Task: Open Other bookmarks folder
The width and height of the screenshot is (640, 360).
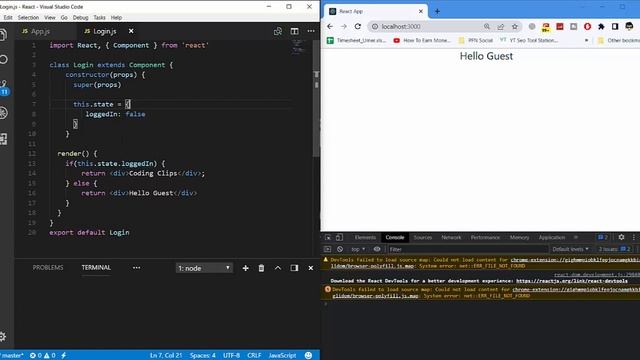Action: pos(619,40)
